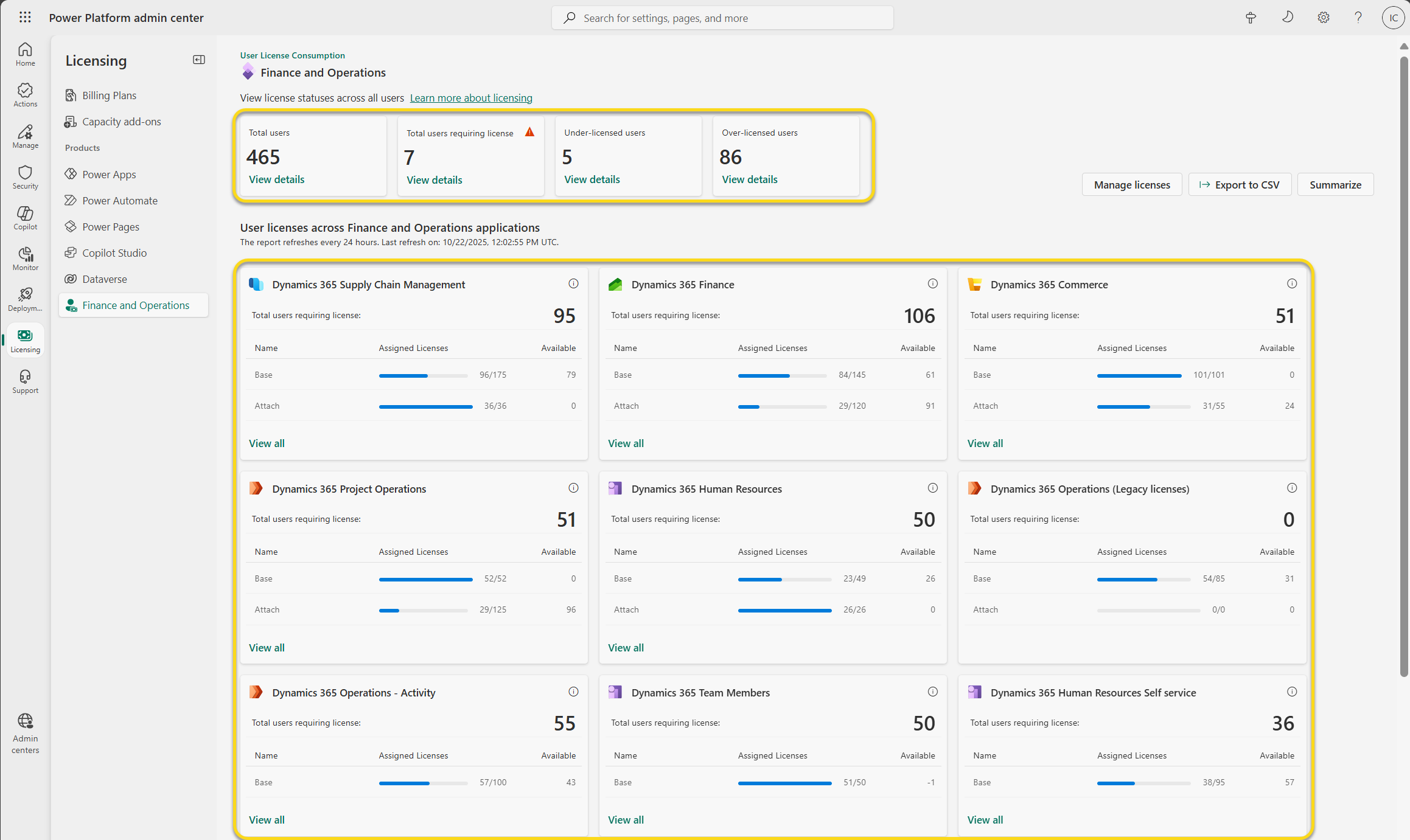This screenshot has width=1410, height=840.
Task: Open the IC account avatar
Action: 1393,18
